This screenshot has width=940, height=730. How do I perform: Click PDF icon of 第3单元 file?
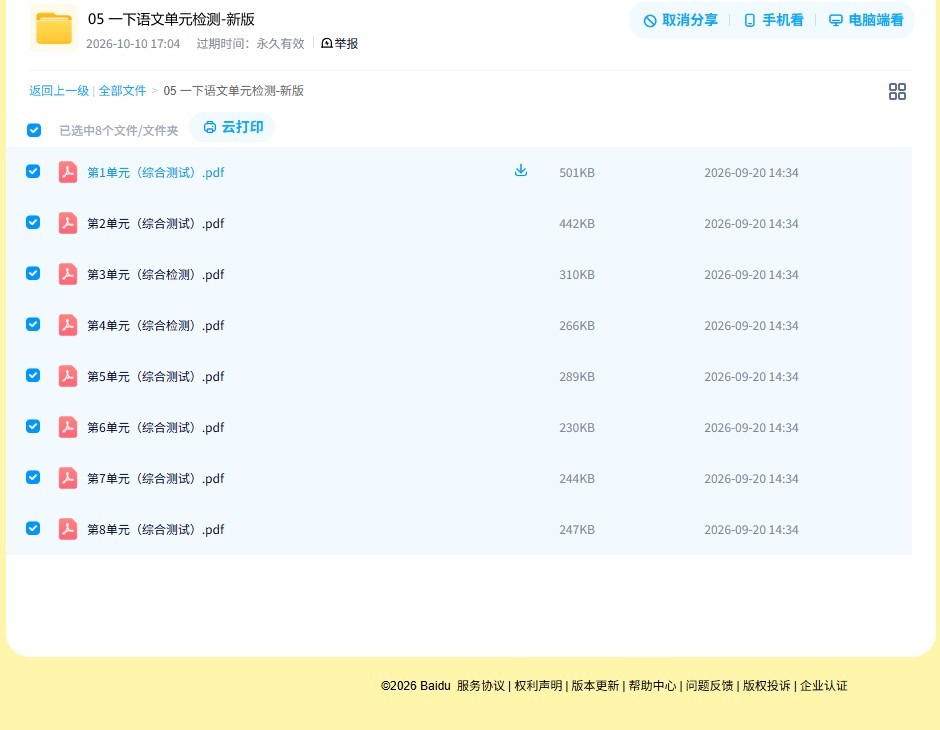(68, 274)
